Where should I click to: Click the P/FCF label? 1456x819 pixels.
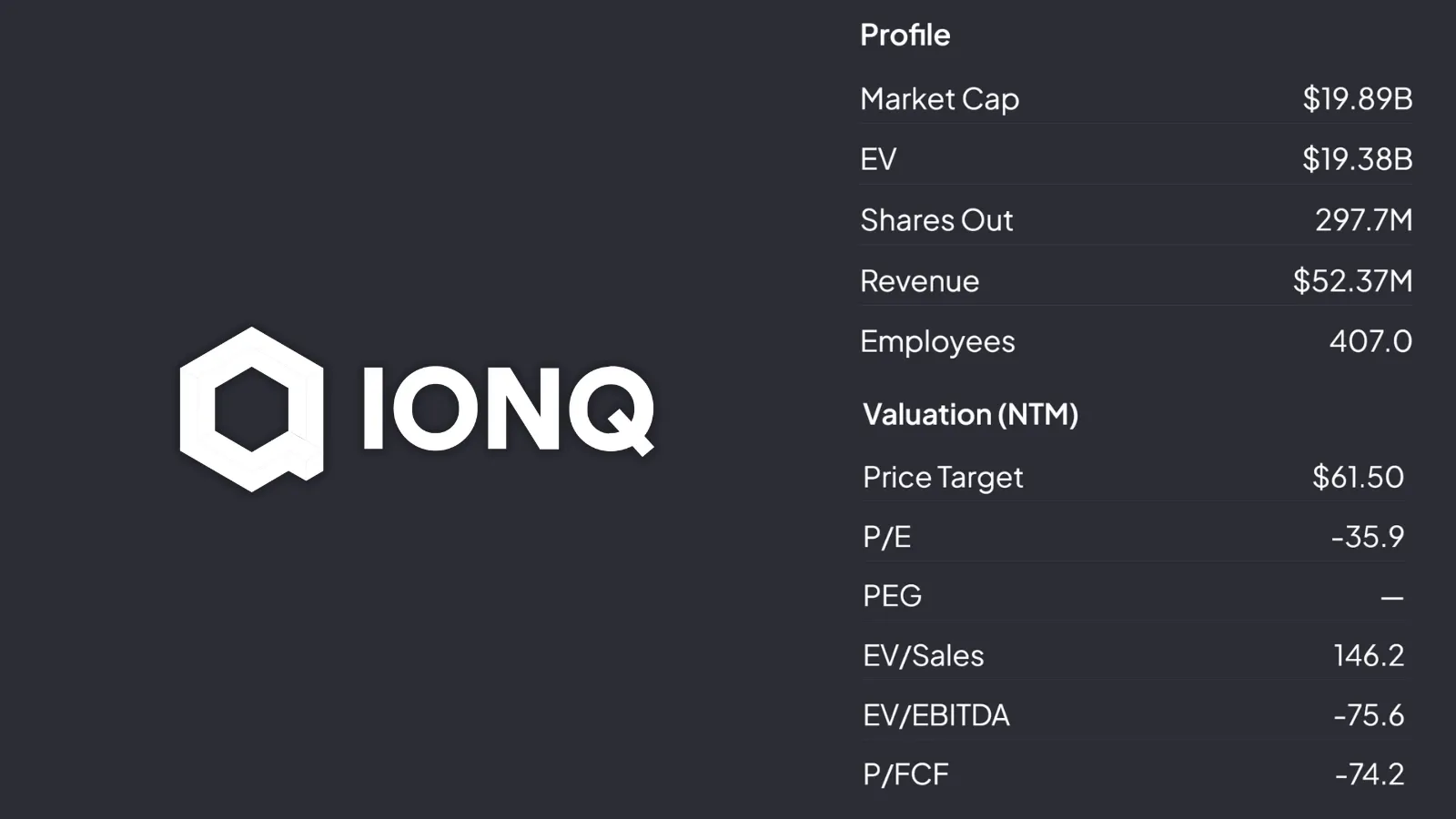[x=905, y=774]
